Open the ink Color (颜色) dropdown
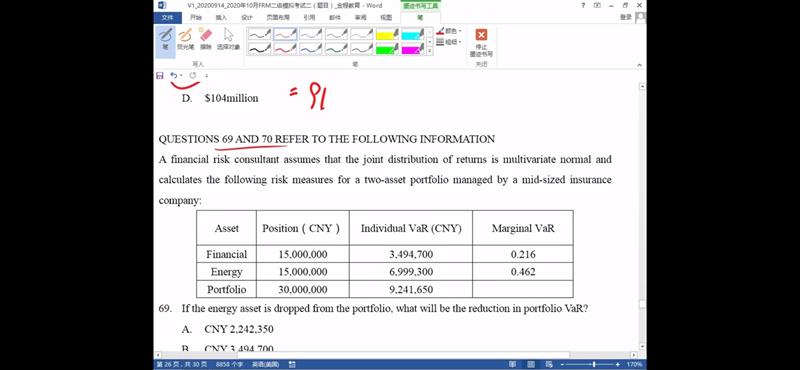800x370 pixels. pyautogui.click(x=449, y=32)
